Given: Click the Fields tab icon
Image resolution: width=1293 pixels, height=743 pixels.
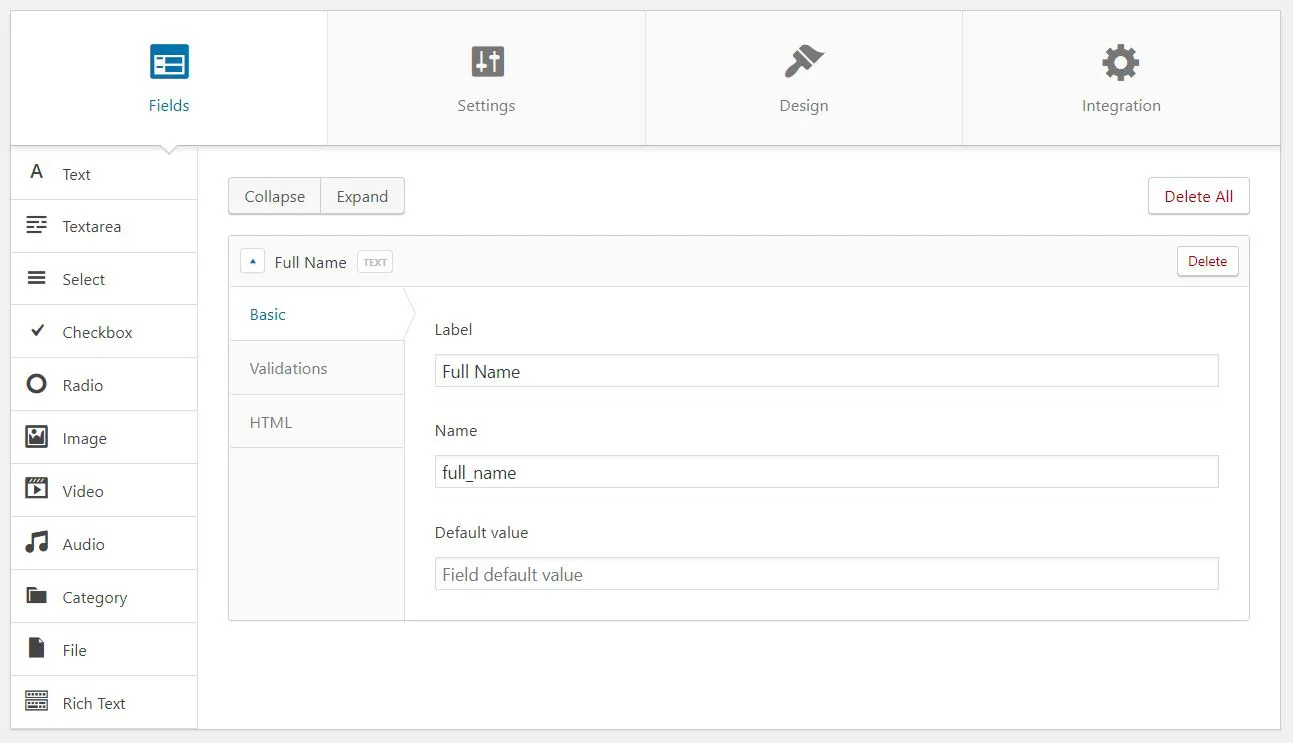Looking at the screenshot, I should [x=169, y=63].
